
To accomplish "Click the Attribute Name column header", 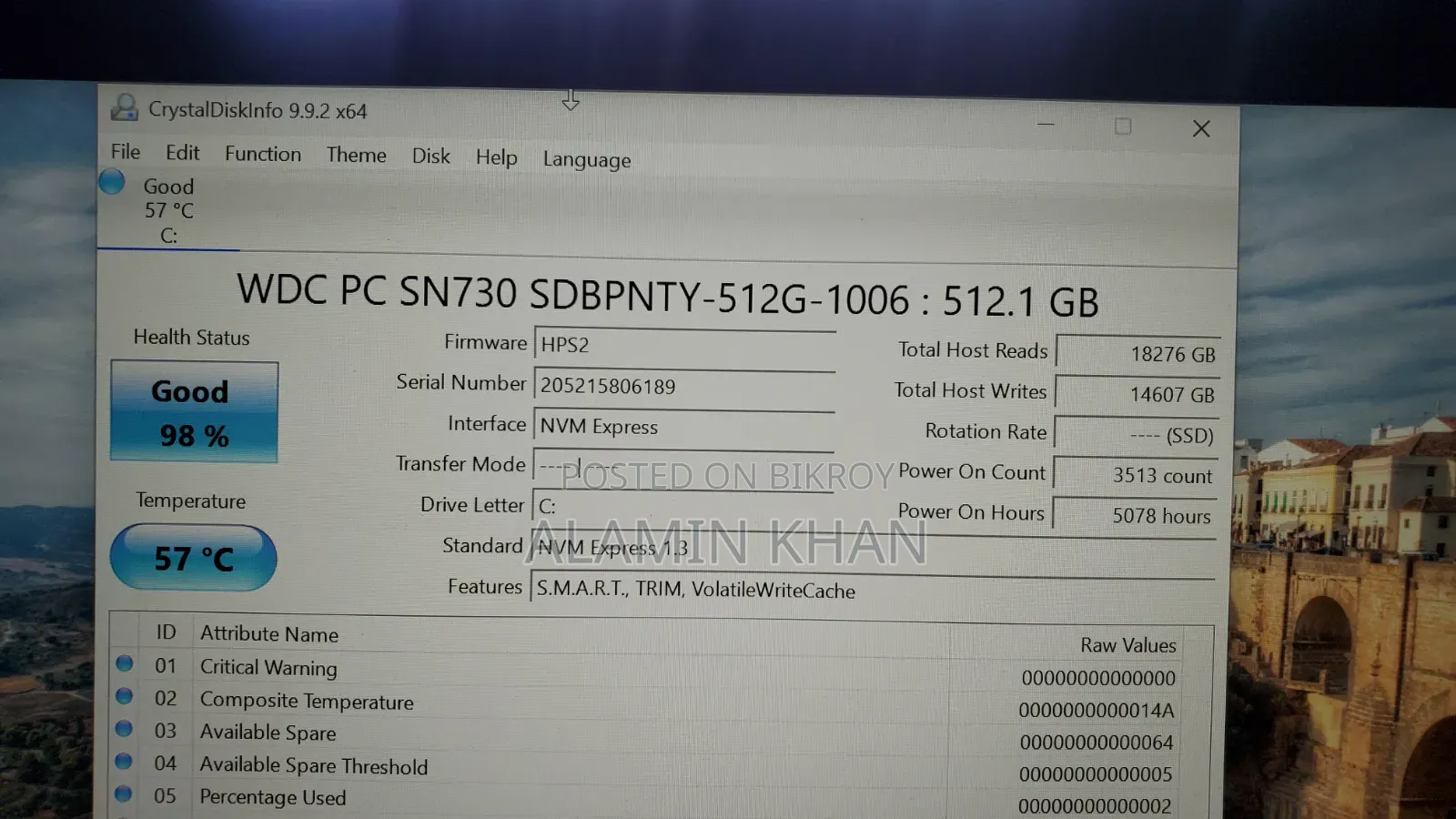I will [269, 634].
